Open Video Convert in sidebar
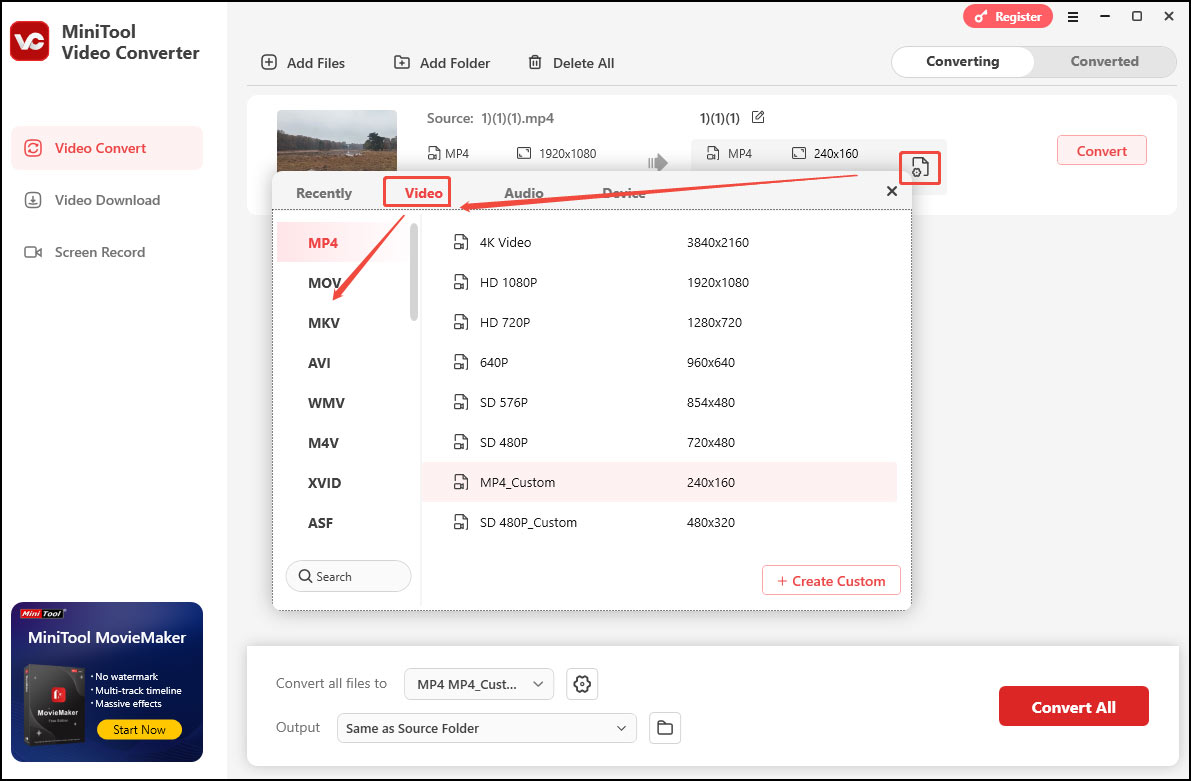Viewport: 1191px width, 781px height. (107, 148)
